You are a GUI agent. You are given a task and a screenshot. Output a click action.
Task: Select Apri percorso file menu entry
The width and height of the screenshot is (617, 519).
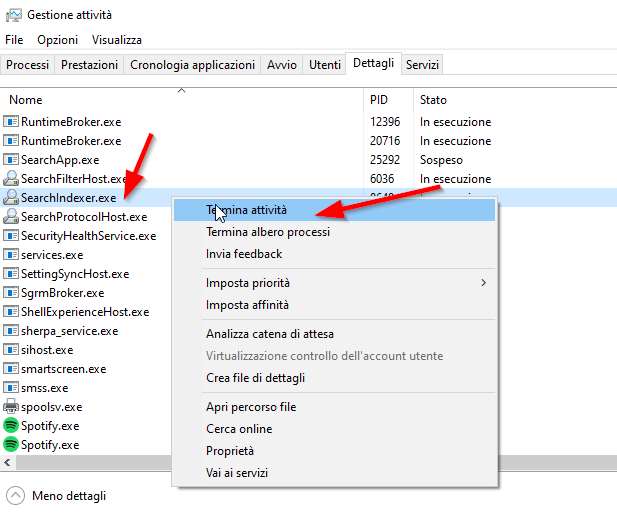[x=251, y=408]
